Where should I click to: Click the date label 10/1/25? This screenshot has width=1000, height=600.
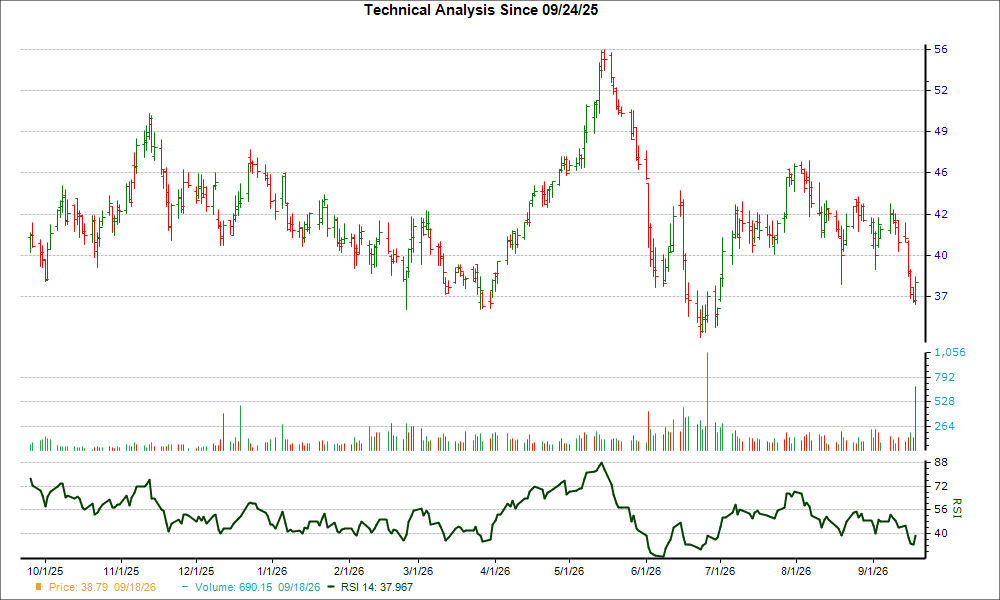click(45, 571)
